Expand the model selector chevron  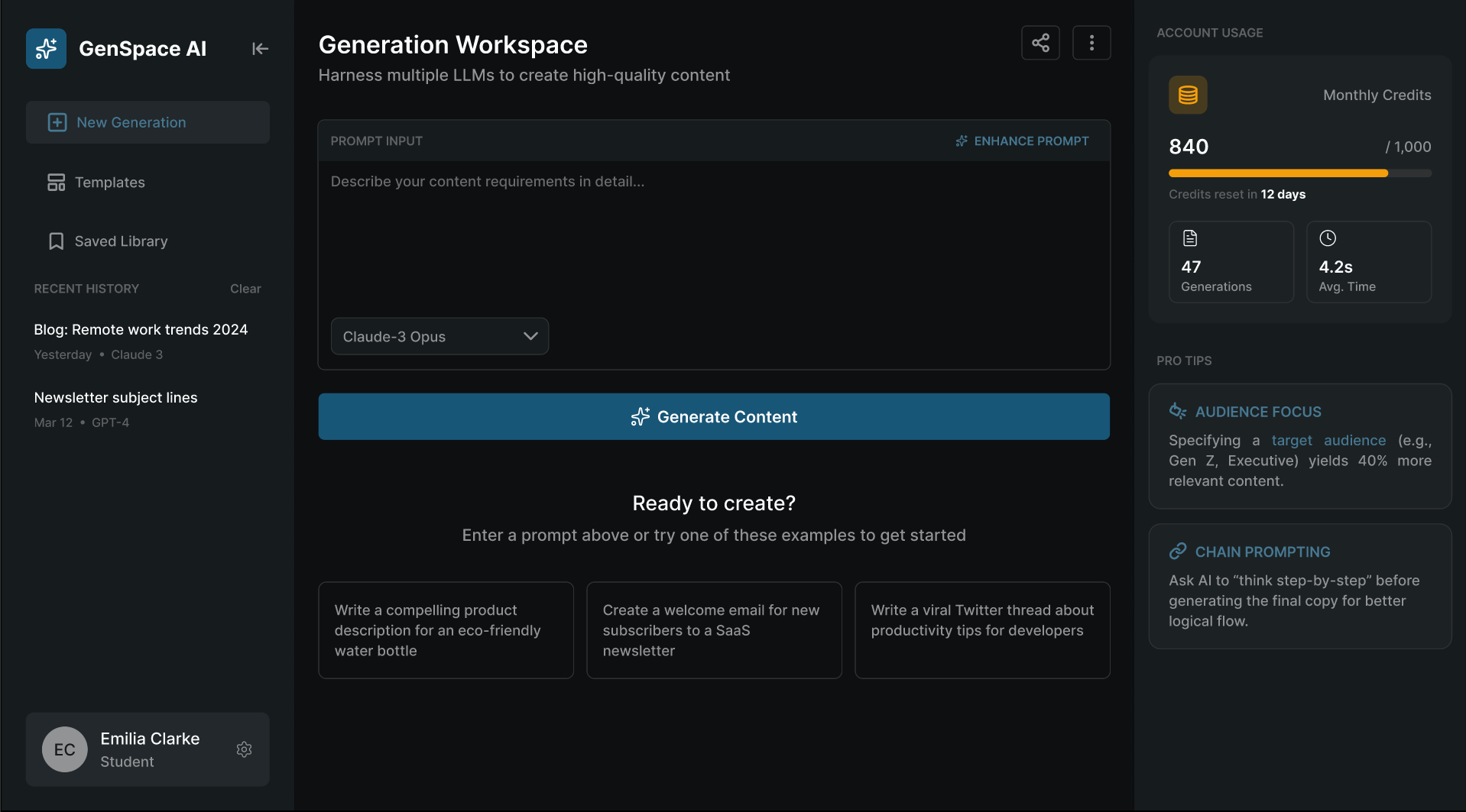(x=530, y=336)
